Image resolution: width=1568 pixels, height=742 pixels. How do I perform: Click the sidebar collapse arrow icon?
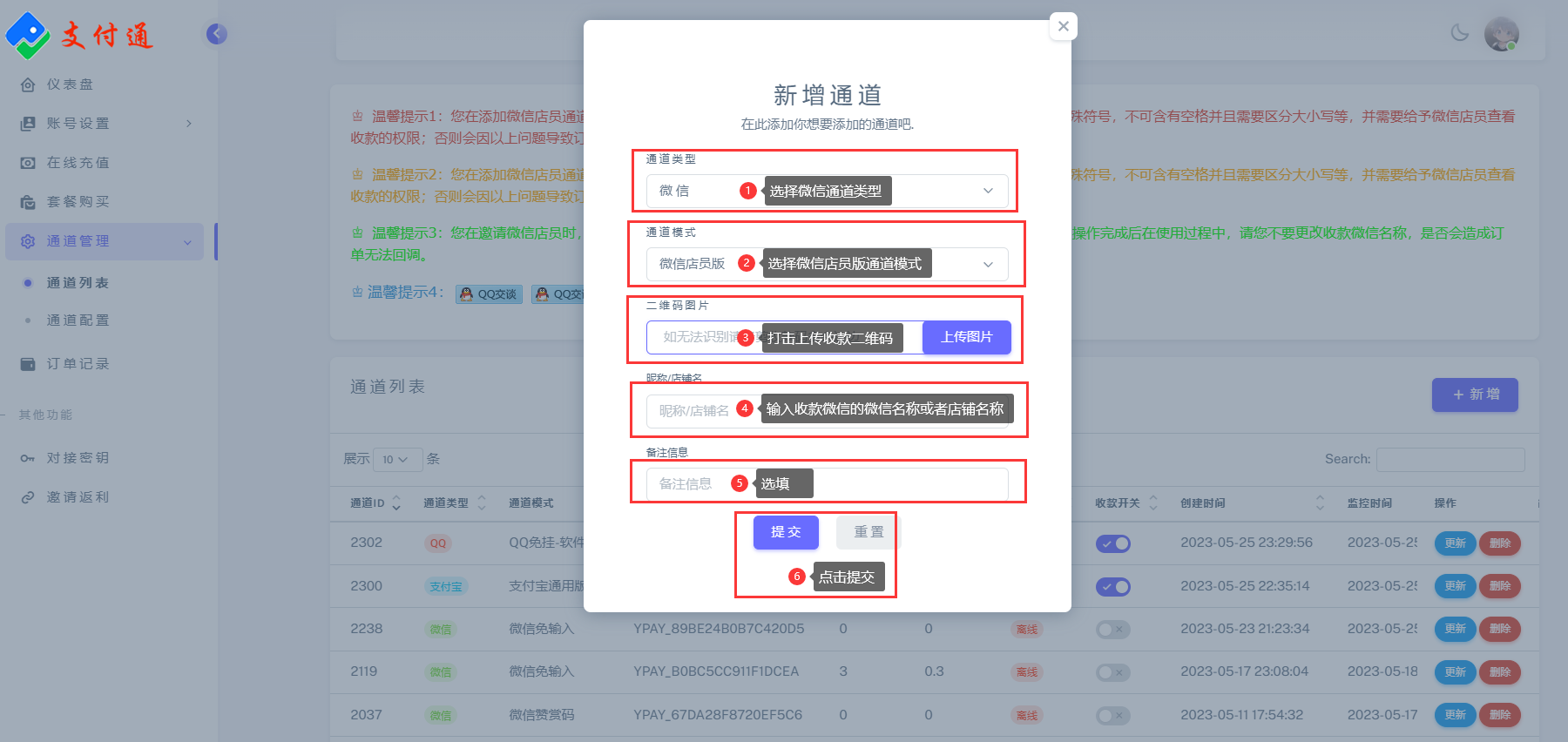click(x=217, y=34)
